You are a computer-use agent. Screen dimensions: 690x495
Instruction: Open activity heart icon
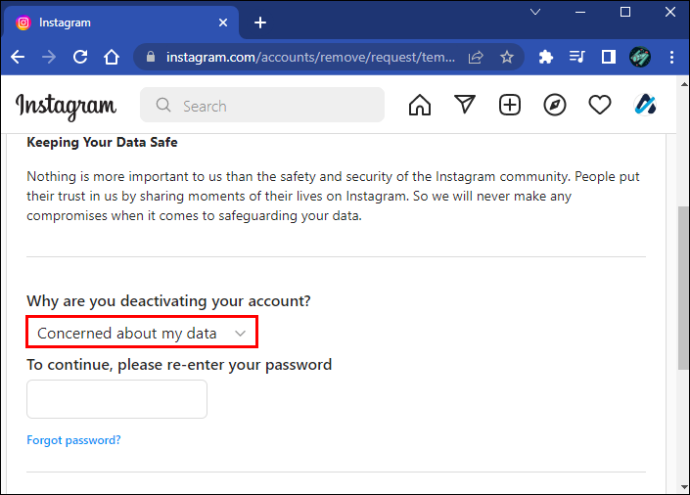coord(600,105)
